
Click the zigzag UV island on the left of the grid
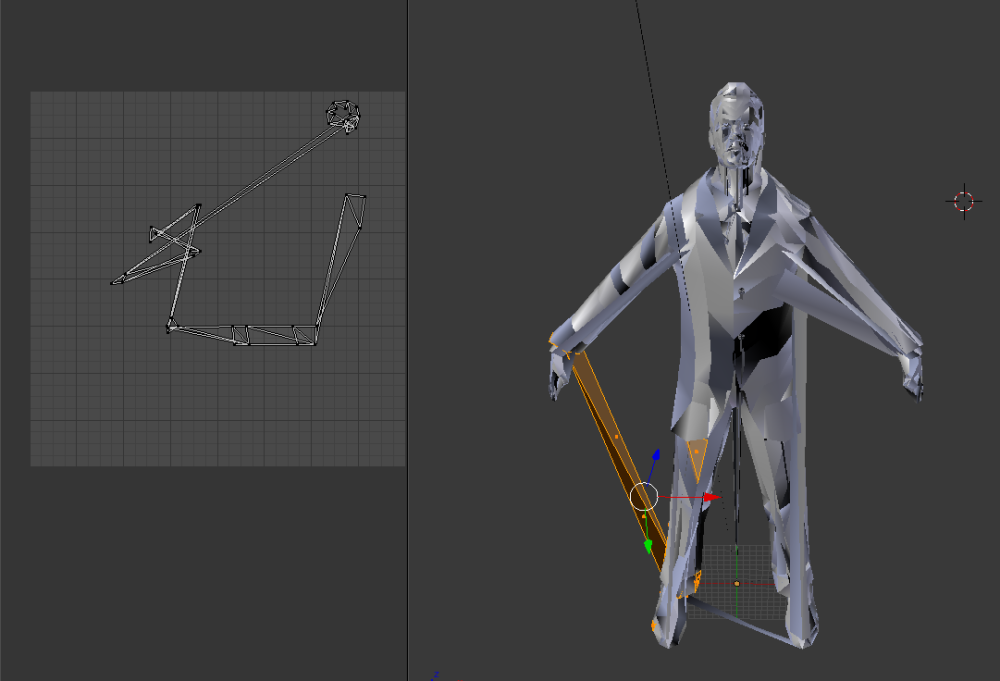click(175, 240)
